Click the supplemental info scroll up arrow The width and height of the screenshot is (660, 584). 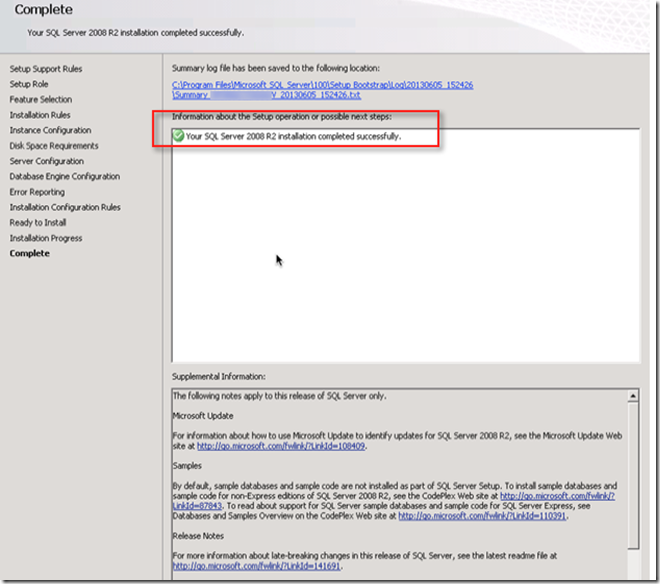click(633, 396)
